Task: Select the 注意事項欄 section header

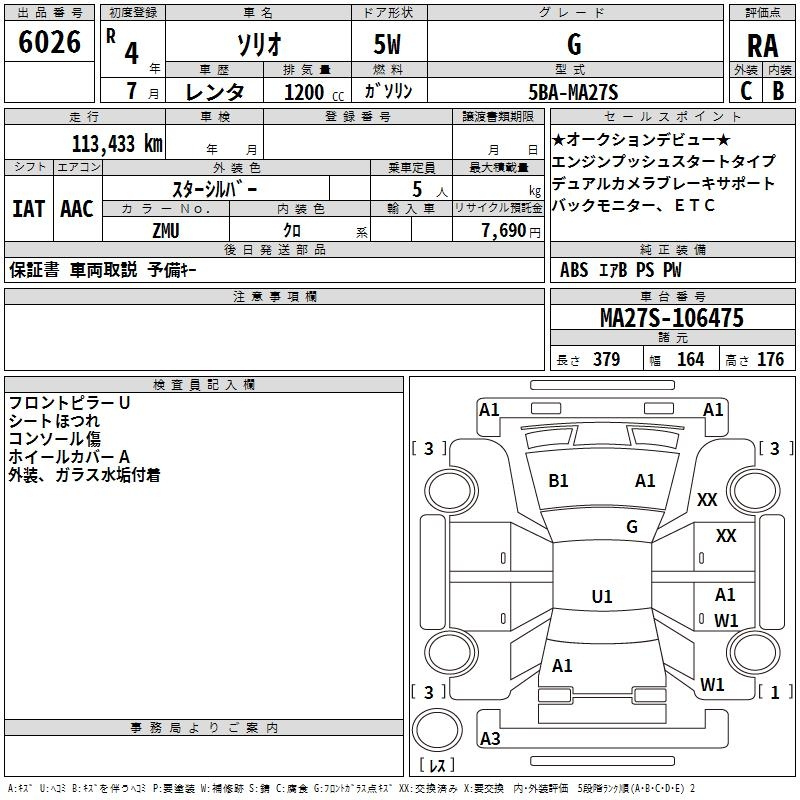Action: pyautogui.click(x=274, y=296)
